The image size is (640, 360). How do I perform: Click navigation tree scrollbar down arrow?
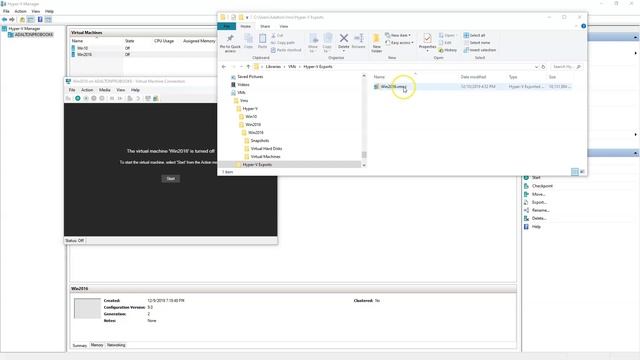[x=364, y=165]
